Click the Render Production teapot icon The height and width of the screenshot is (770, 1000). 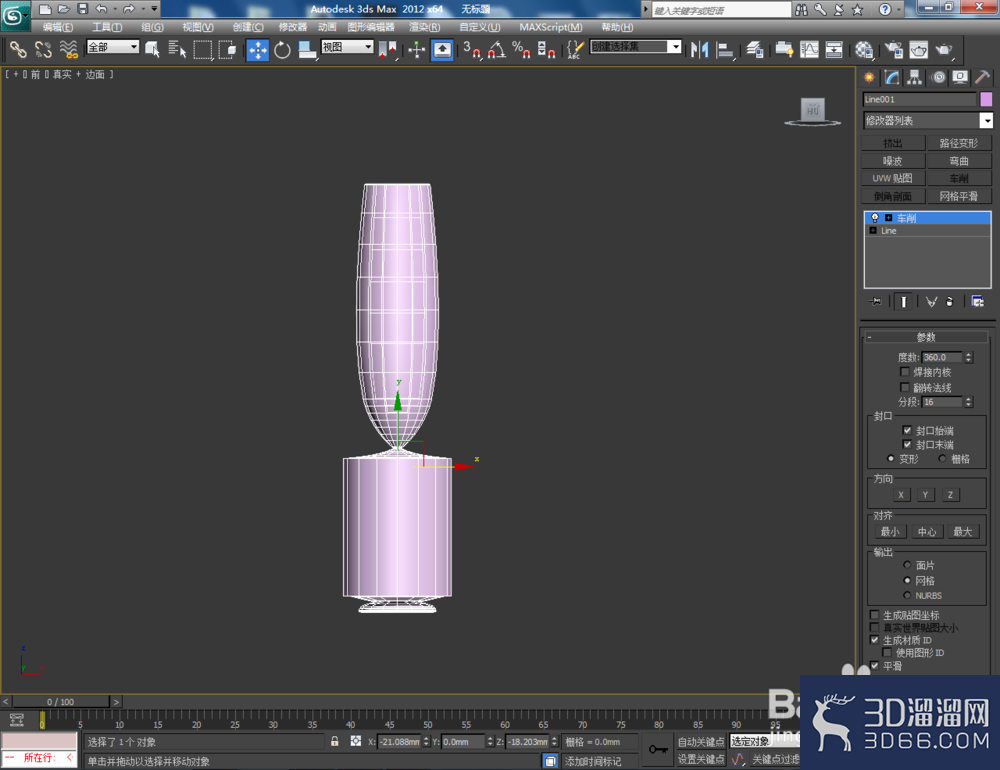click(x=944, y=49)
